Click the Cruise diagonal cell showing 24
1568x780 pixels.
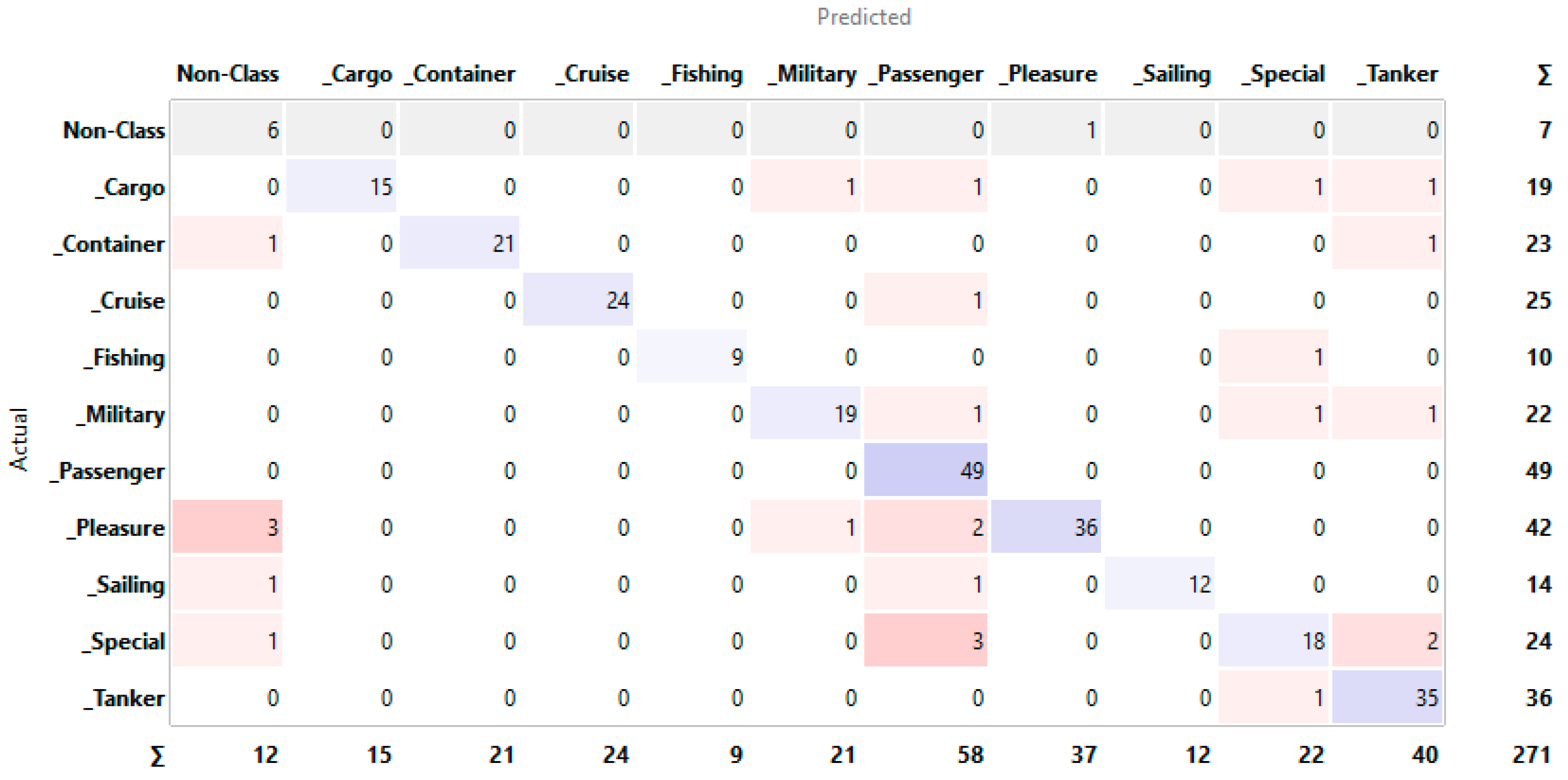coord(577,300)
